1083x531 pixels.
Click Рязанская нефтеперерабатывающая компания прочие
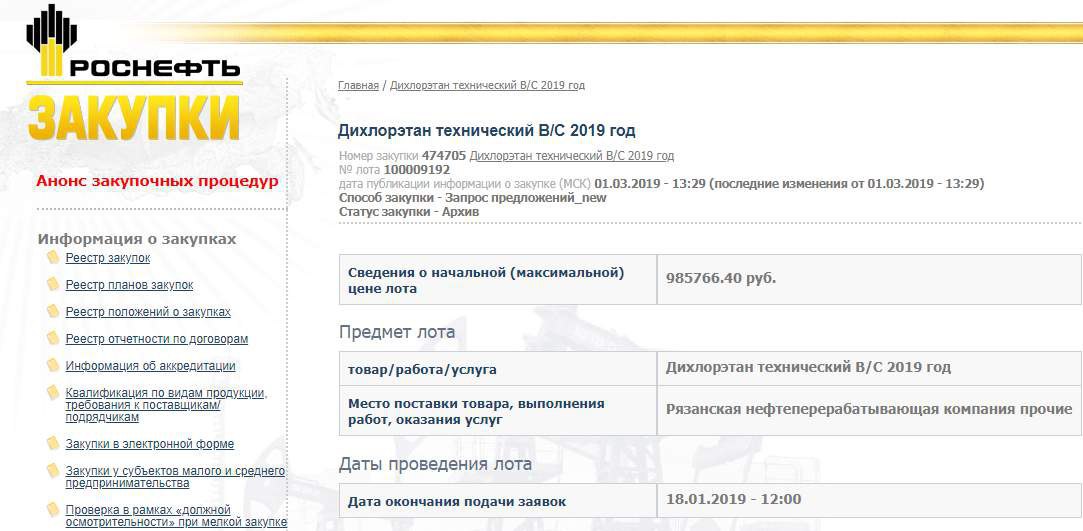pos(869,409)
